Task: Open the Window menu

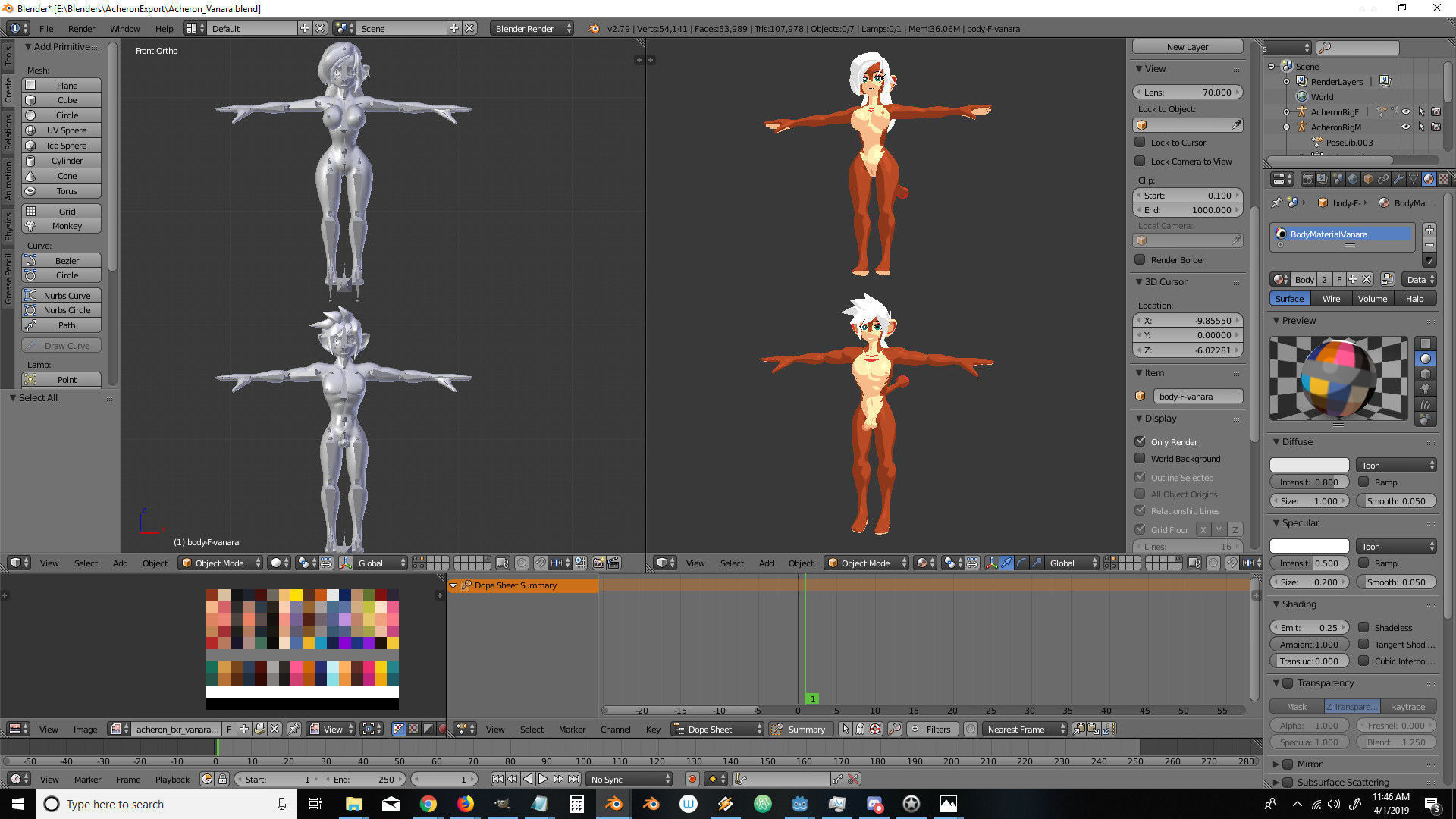Action: point(124,28)
